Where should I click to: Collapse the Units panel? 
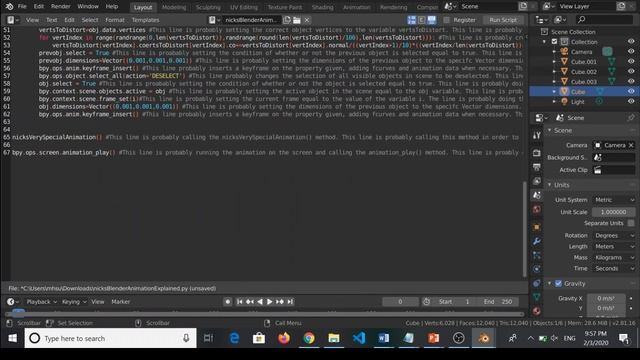click(549, 185)
